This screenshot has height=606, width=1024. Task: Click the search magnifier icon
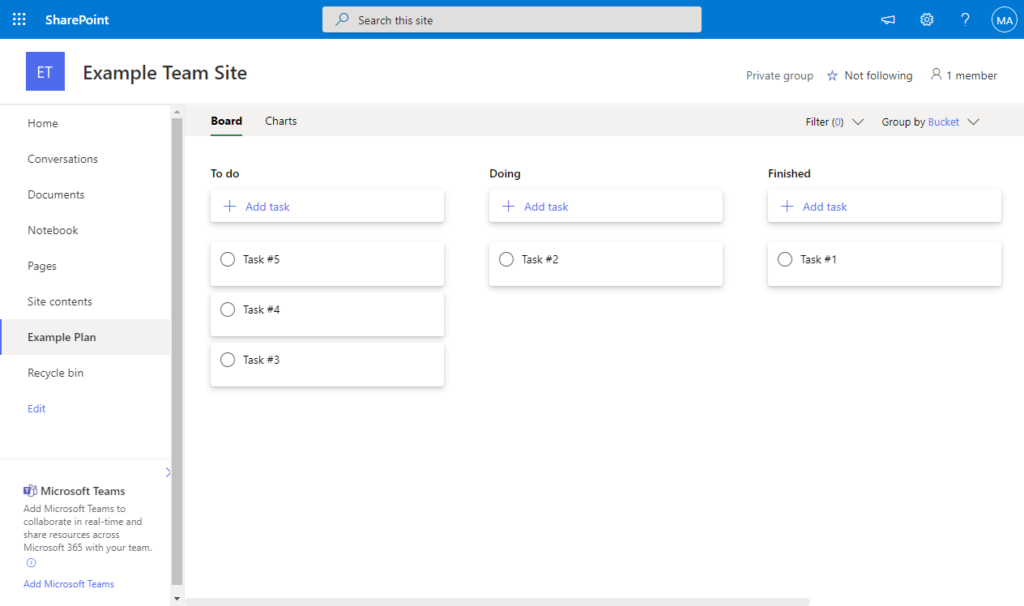(x=342, y=20)
